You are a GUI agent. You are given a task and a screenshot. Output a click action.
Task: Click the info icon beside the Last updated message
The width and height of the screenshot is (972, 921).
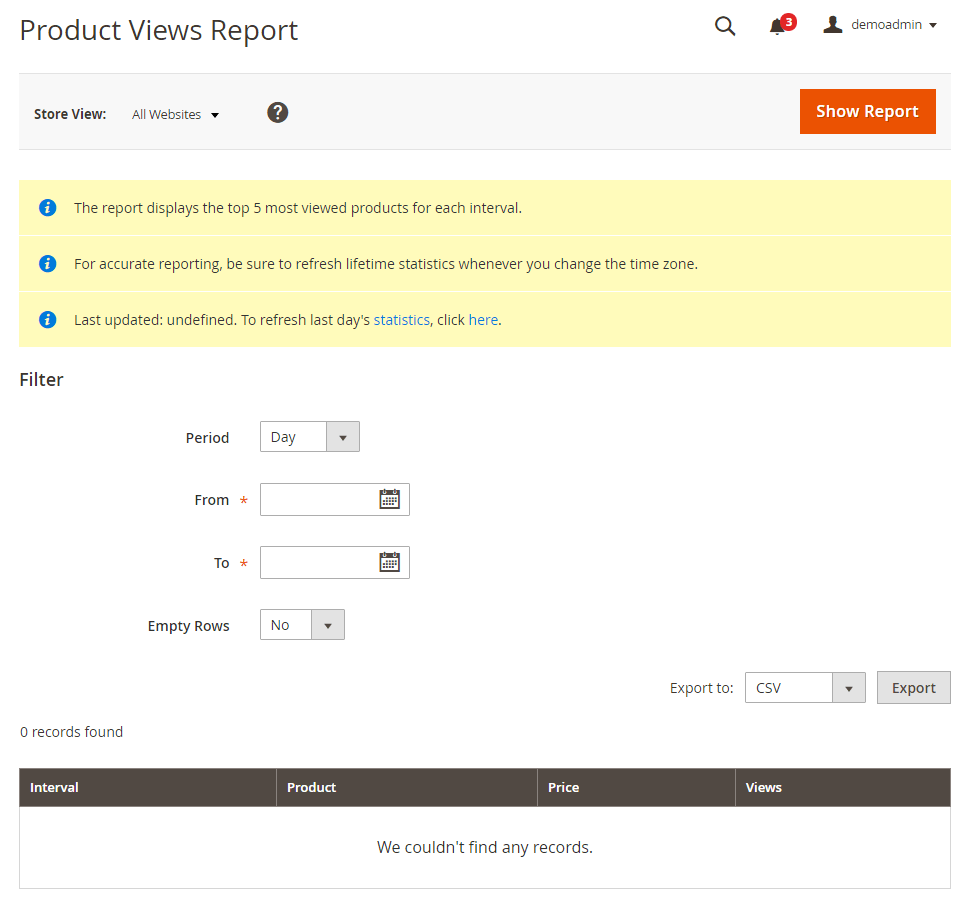[47, 319]
